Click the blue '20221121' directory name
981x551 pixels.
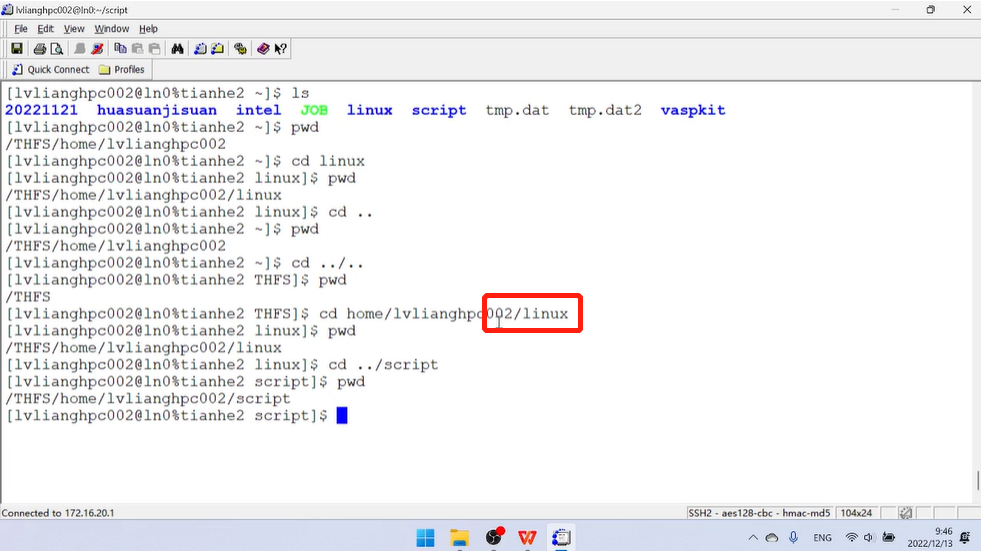click(41, 110)
